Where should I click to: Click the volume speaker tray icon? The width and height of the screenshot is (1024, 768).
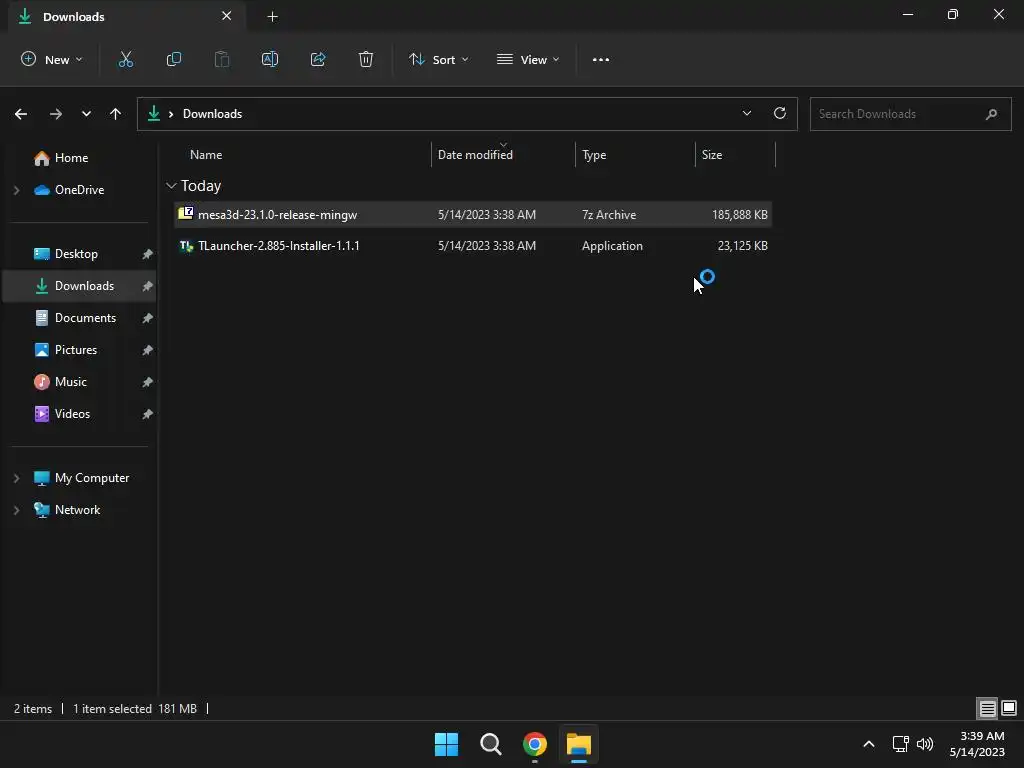(x=925, y=744)
